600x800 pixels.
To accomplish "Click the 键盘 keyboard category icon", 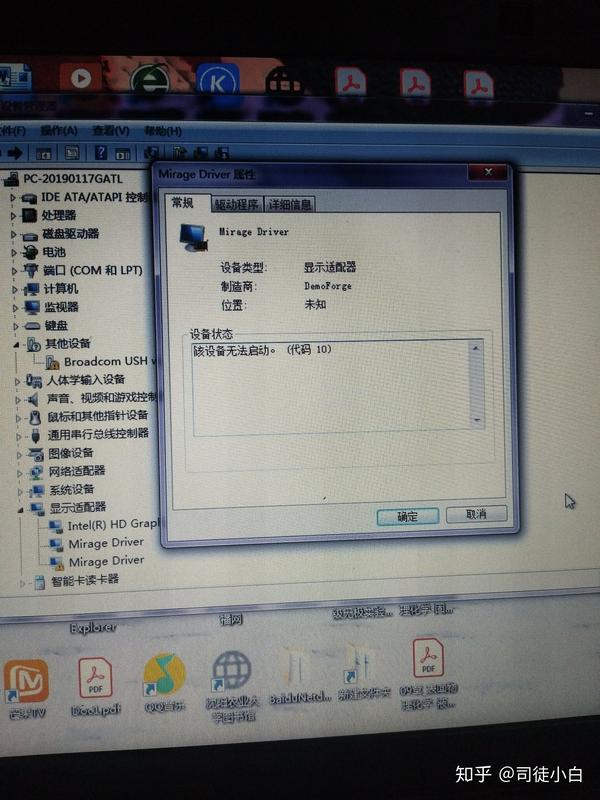I will [33, 326].
